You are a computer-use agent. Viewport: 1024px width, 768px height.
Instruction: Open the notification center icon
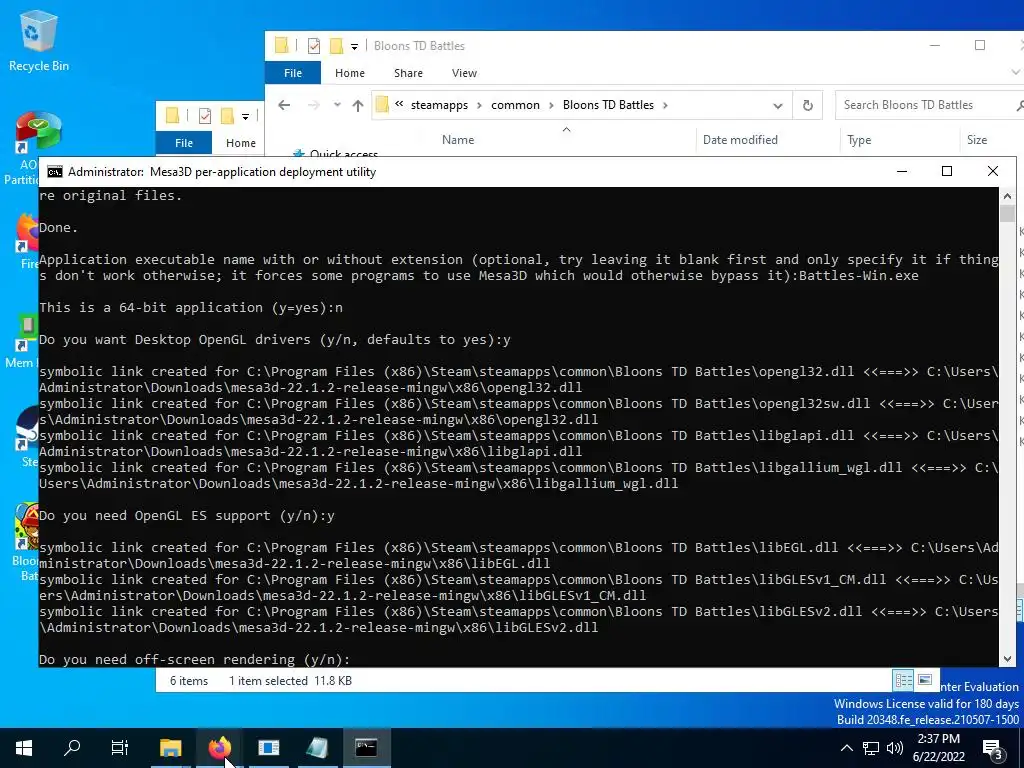[x=993, y=748]
